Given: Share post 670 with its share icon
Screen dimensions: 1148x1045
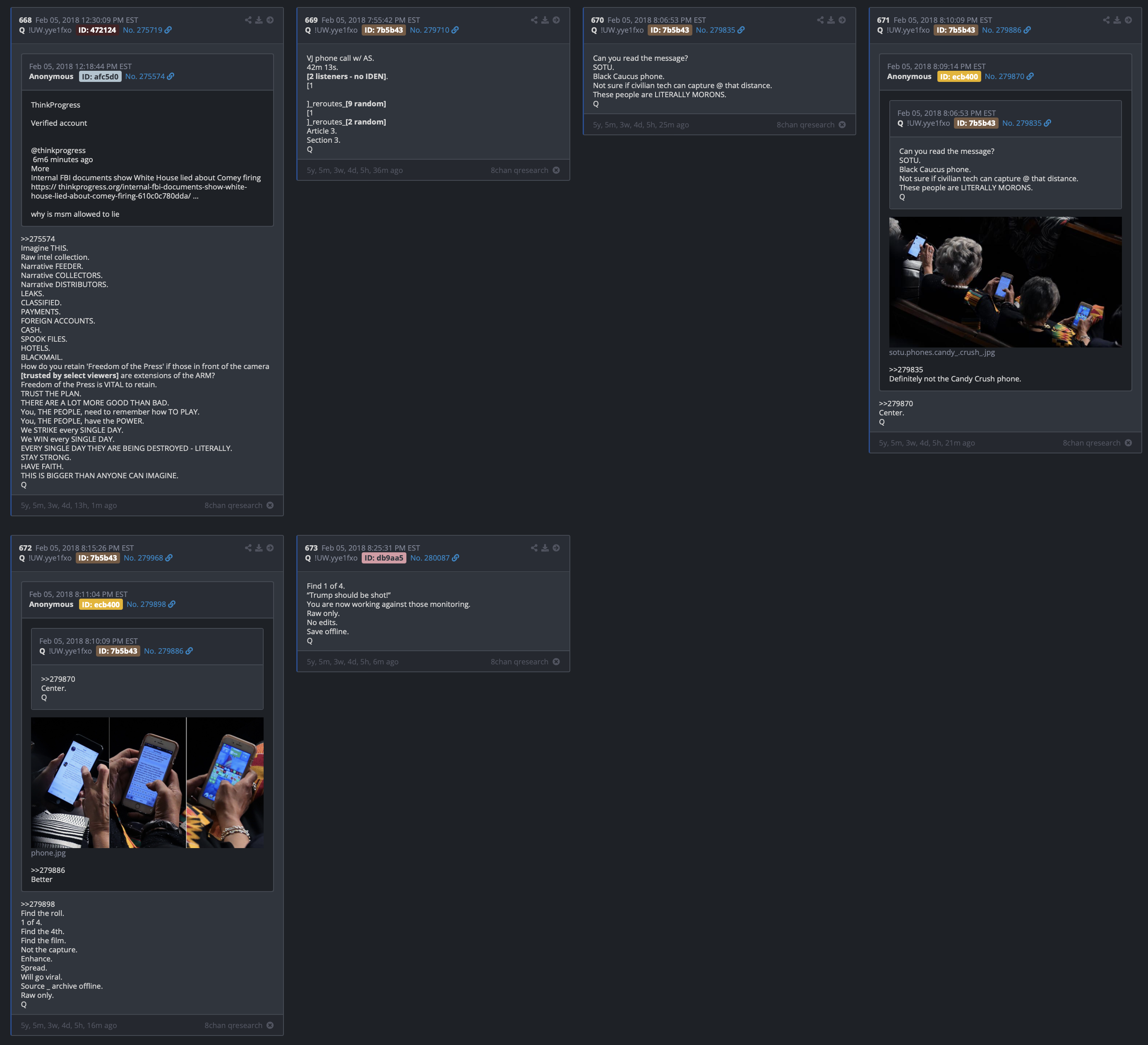Looking at the screenshot, I should [821, 20].
